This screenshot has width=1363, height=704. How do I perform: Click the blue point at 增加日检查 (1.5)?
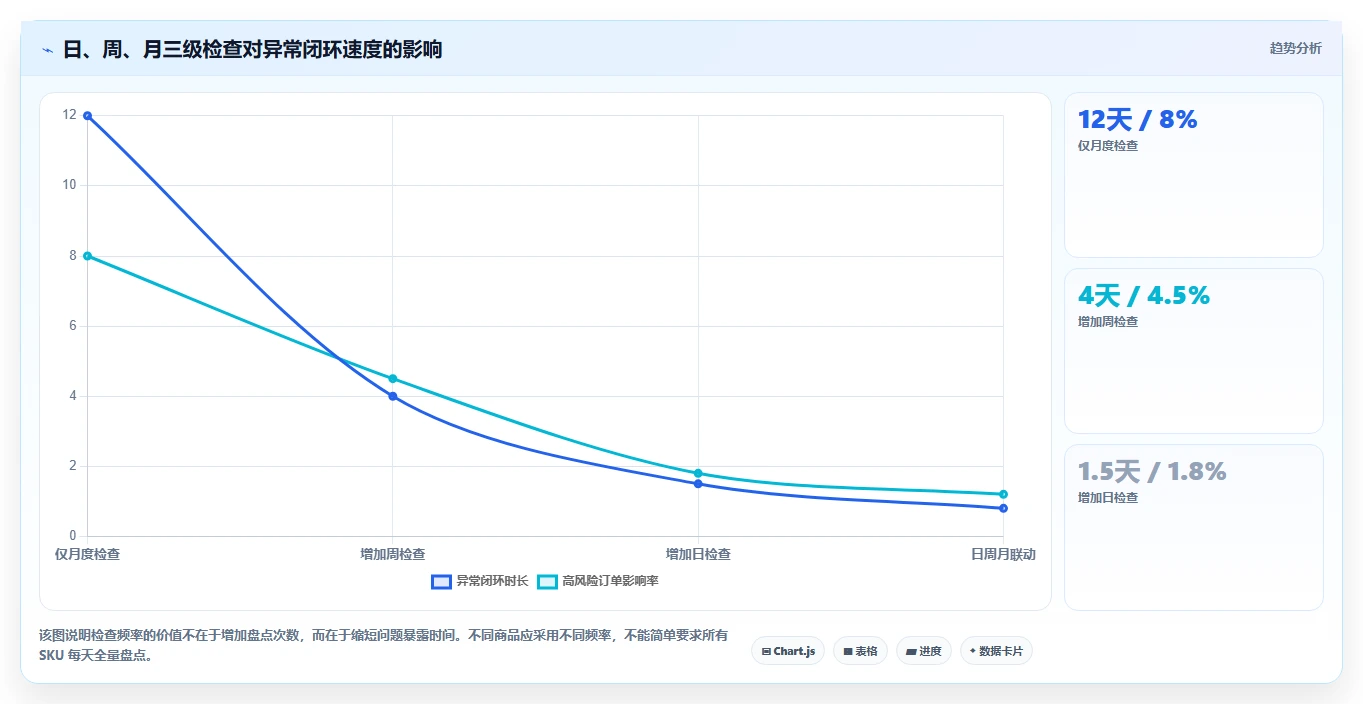(x=698, y=484)
